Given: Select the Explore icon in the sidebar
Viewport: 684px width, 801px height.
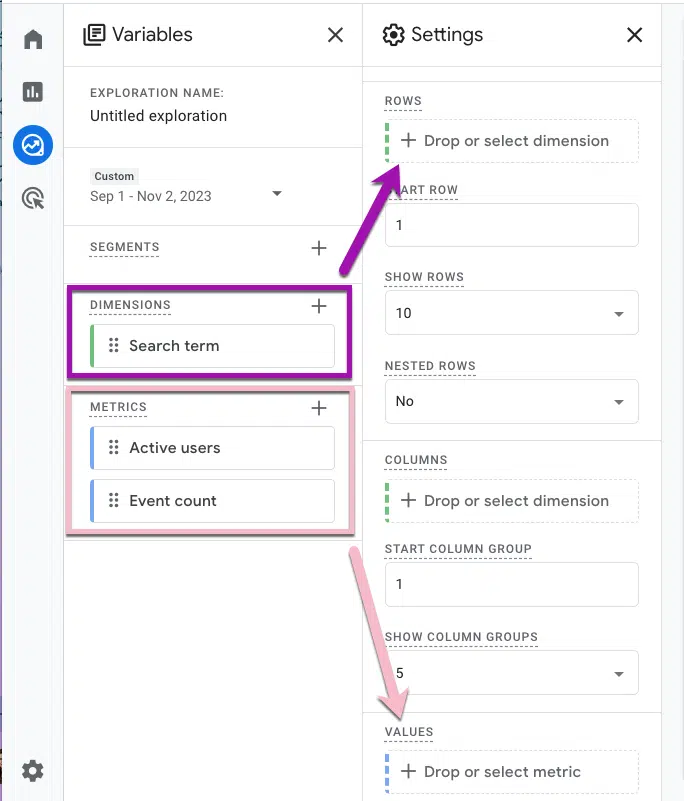Looking at the screenshot, I should coord(33,145).
